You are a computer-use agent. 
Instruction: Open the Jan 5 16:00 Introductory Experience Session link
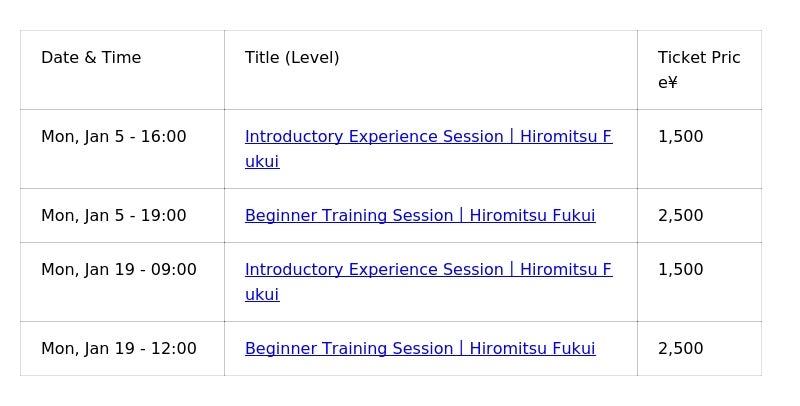[x=428, y=137]
